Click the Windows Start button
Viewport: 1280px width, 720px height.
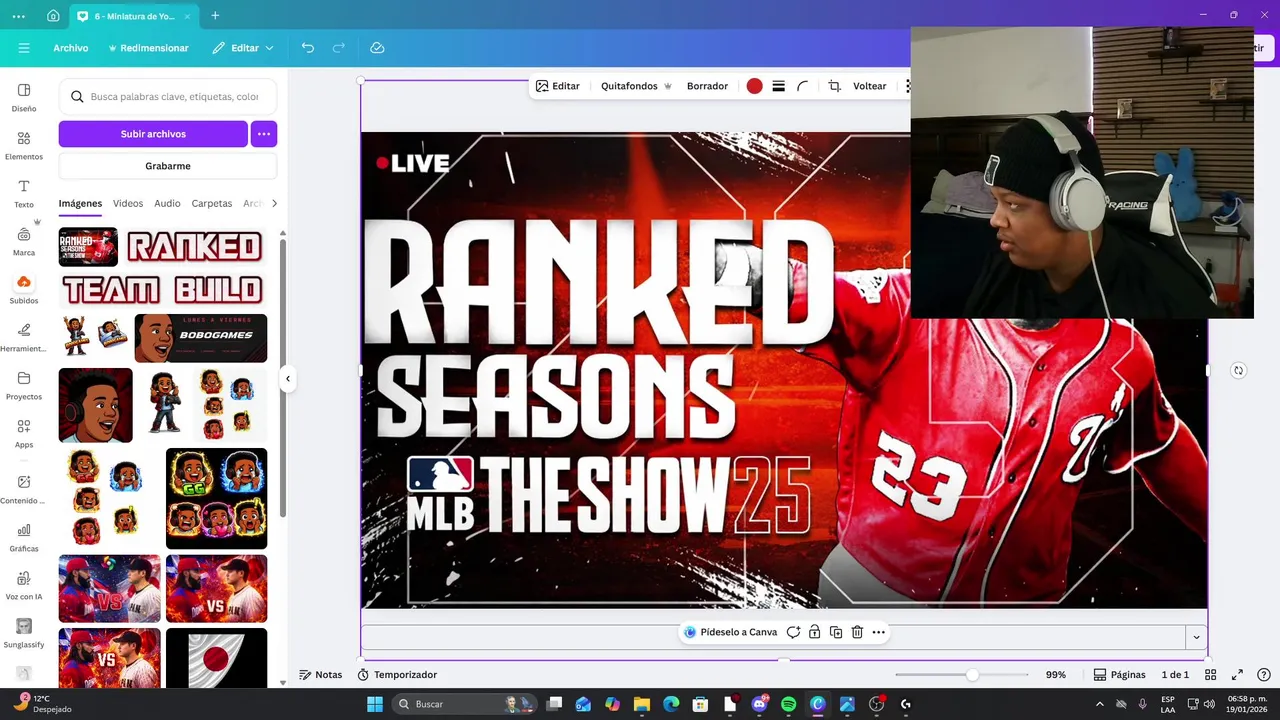pos(375,704)
